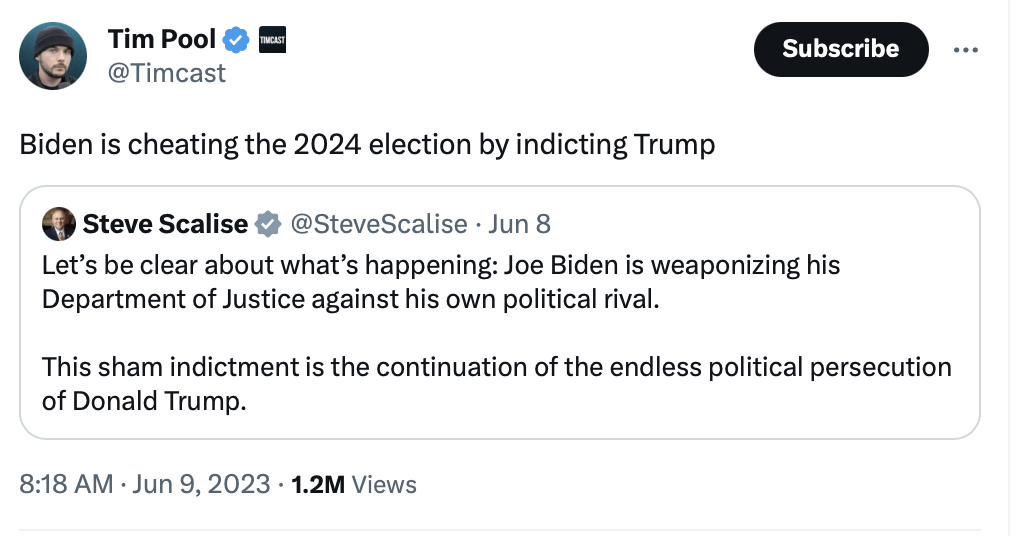Image resolution: width=1020 pixels, height=536 pixels.
Task: Open the quoted tweet's Jun 8 date
Action: (519, 224)
